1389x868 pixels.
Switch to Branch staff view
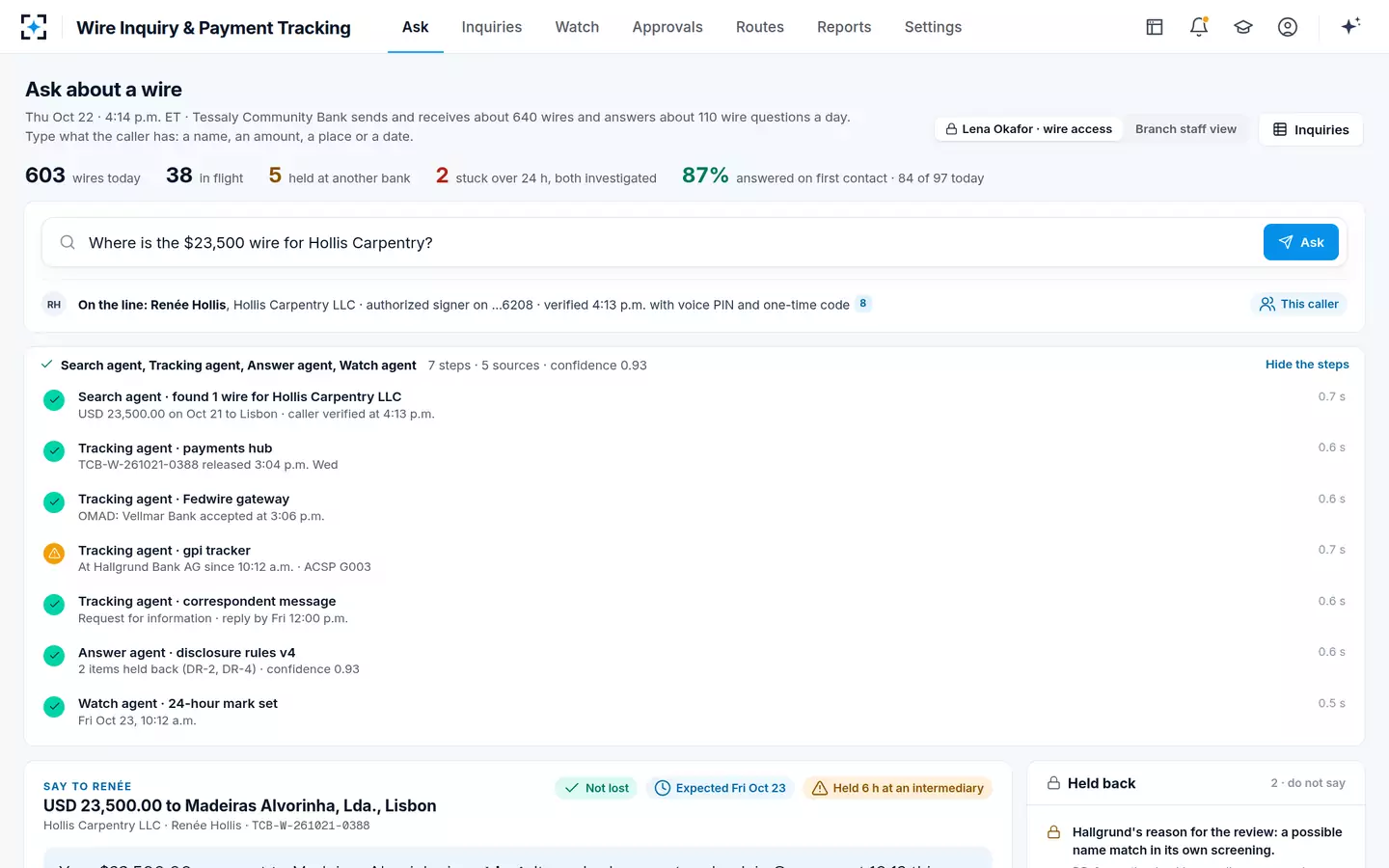1185,129
